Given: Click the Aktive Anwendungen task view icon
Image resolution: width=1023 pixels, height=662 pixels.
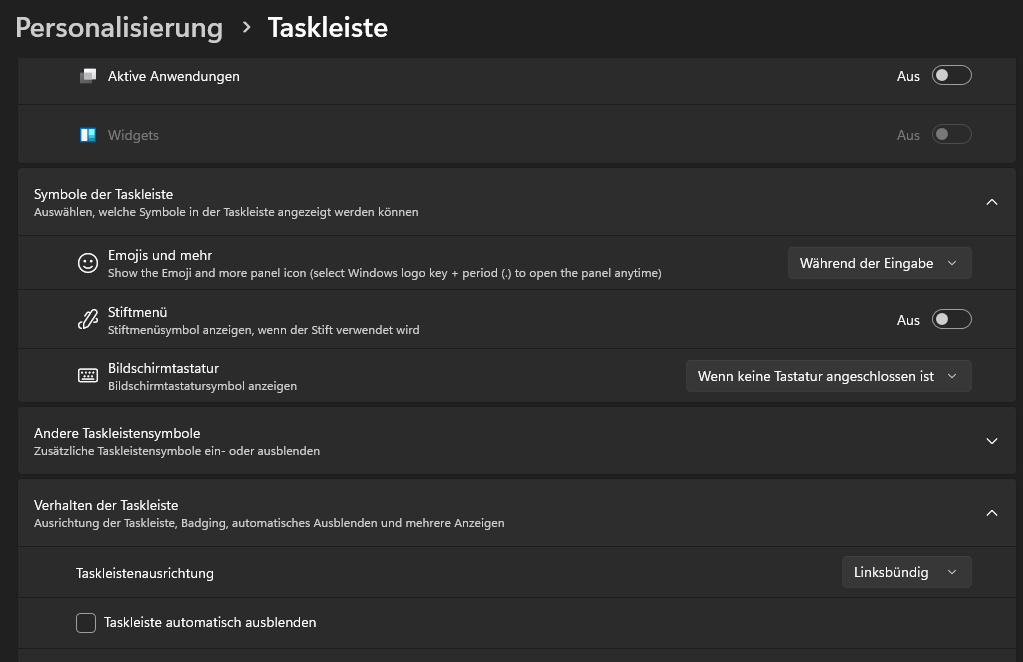Looking at the screenshot, I should tap(88, 76).
